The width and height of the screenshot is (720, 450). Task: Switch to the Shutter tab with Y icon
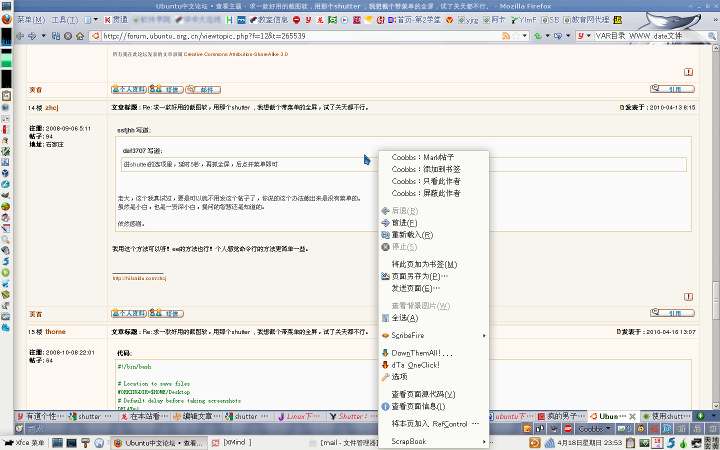coord(353,416)
